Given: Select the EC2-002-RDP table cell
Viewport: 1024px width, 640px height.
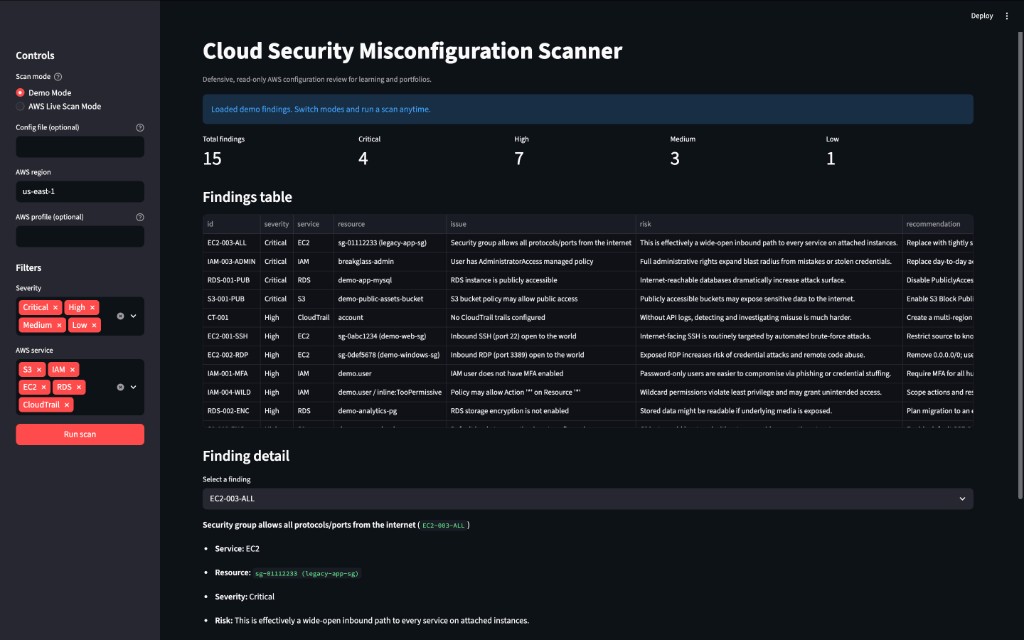Looking at the screenshot, I should coord(231,355).
